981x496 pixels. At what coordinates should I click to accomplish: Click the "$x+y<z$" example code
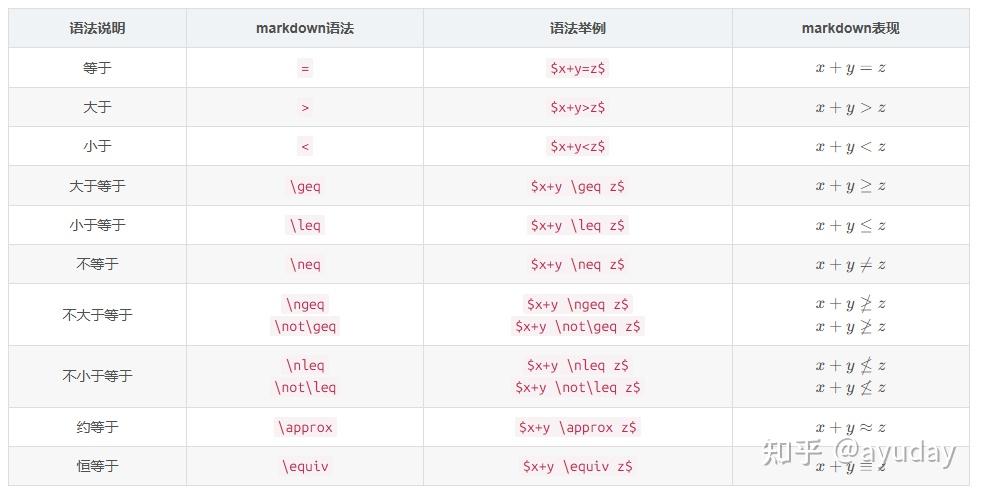click(577, 146)
